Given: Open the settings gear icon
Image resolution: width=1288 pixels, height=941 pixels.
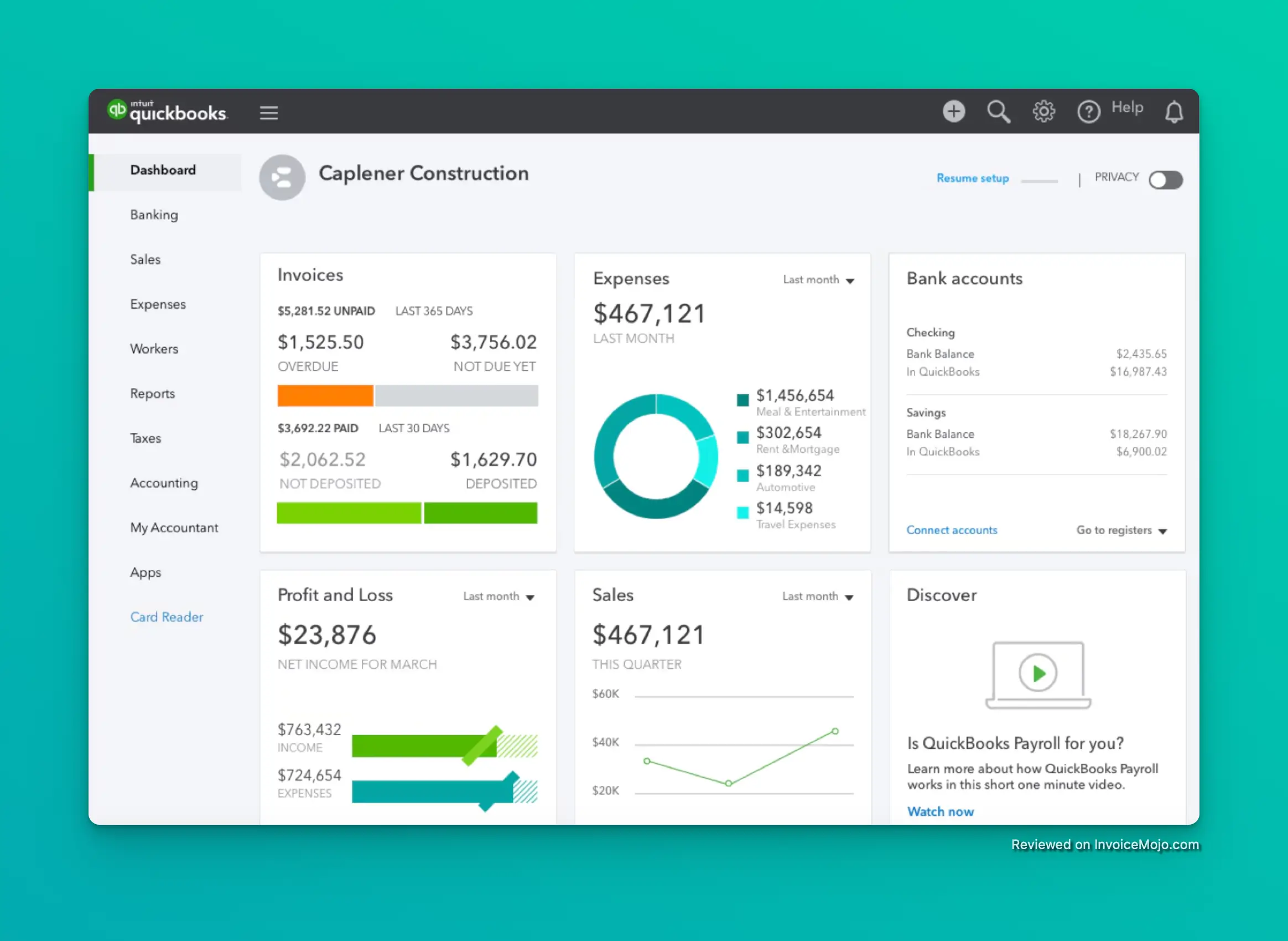Looking at the screenshot, I should coord(1045,111).
